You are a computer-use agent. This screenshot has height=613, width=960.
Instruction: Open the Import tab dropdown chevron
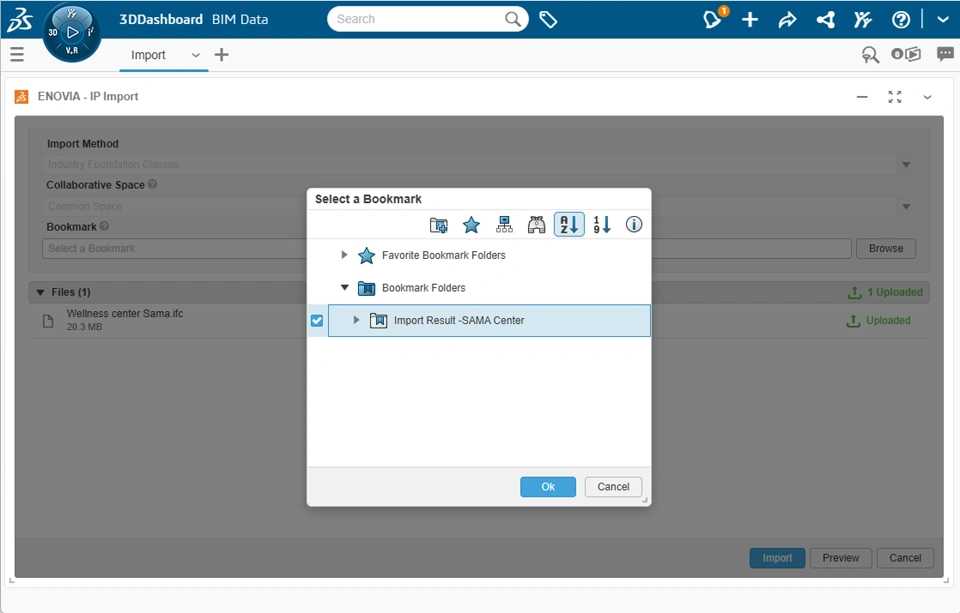click(195, 55)
